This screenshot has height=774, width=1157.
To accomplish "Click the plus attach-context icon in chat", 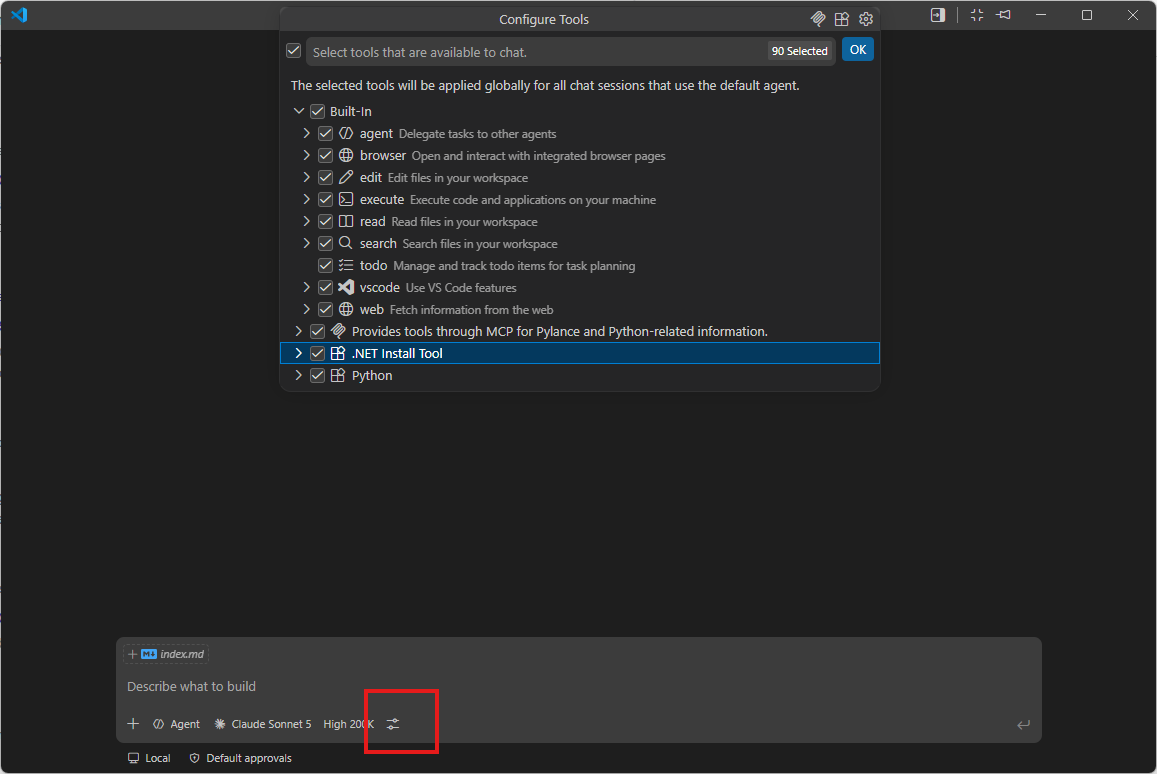I will tap(133, 724).
